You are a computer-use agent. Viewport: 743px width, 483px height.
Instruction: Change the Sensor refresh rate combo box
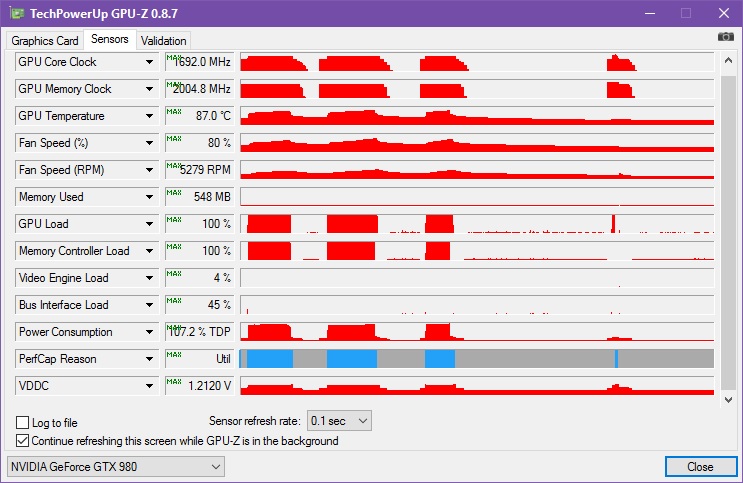(339, 421)
